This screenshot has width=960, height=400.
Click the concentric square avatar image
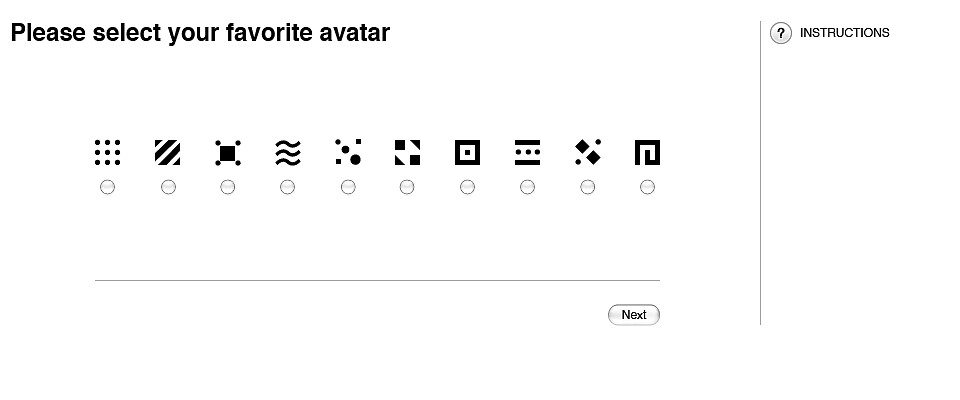click(468, 153)
